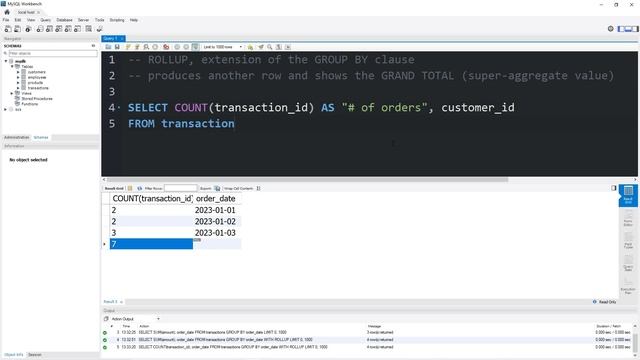Create new table toolbar icon
Image resolution: width=640 pixels, height=360 pixels.
pyautogui.click(x=49, y=29)
